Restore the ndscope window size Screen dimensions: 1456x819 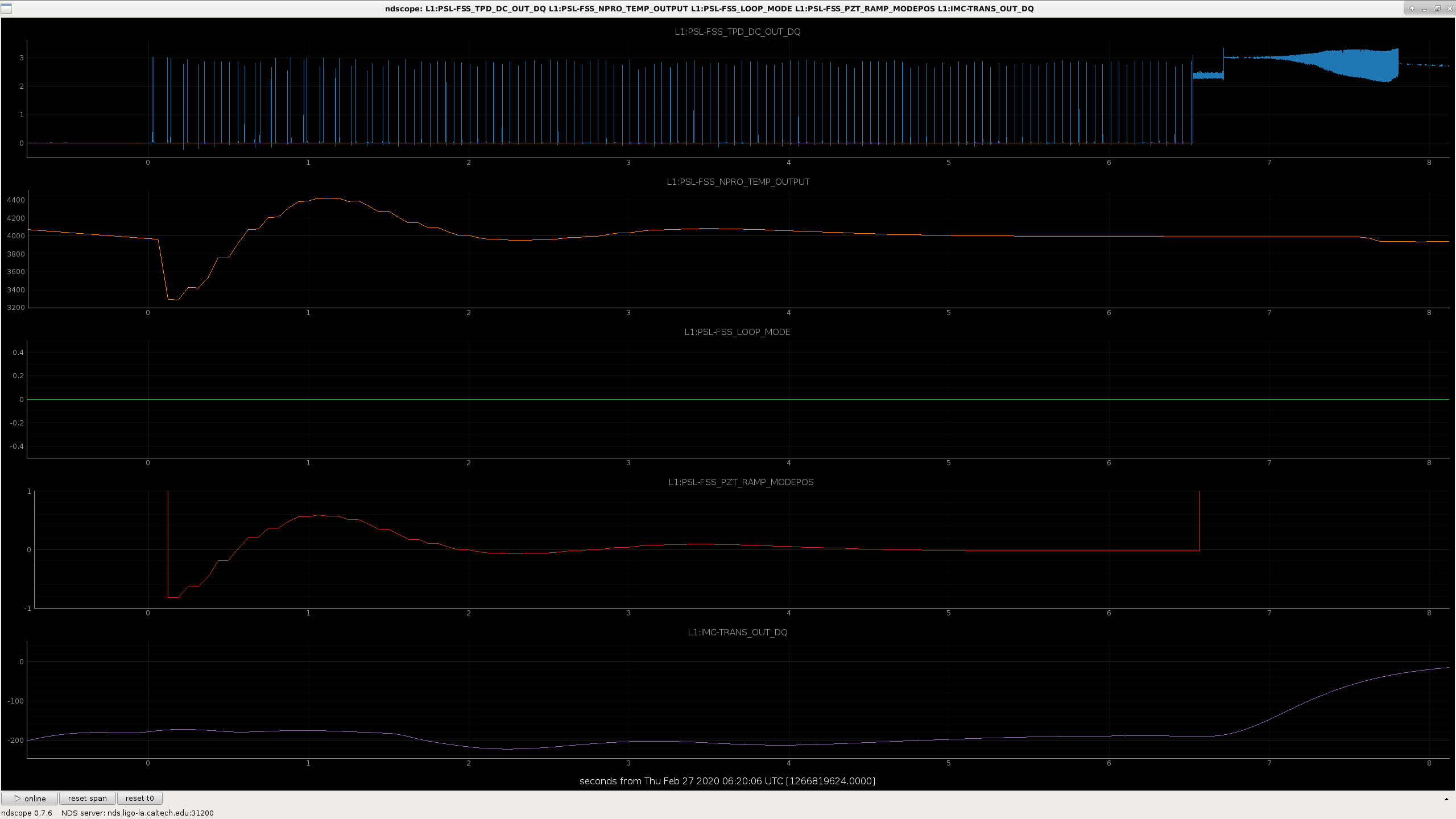pos(1437,9)
